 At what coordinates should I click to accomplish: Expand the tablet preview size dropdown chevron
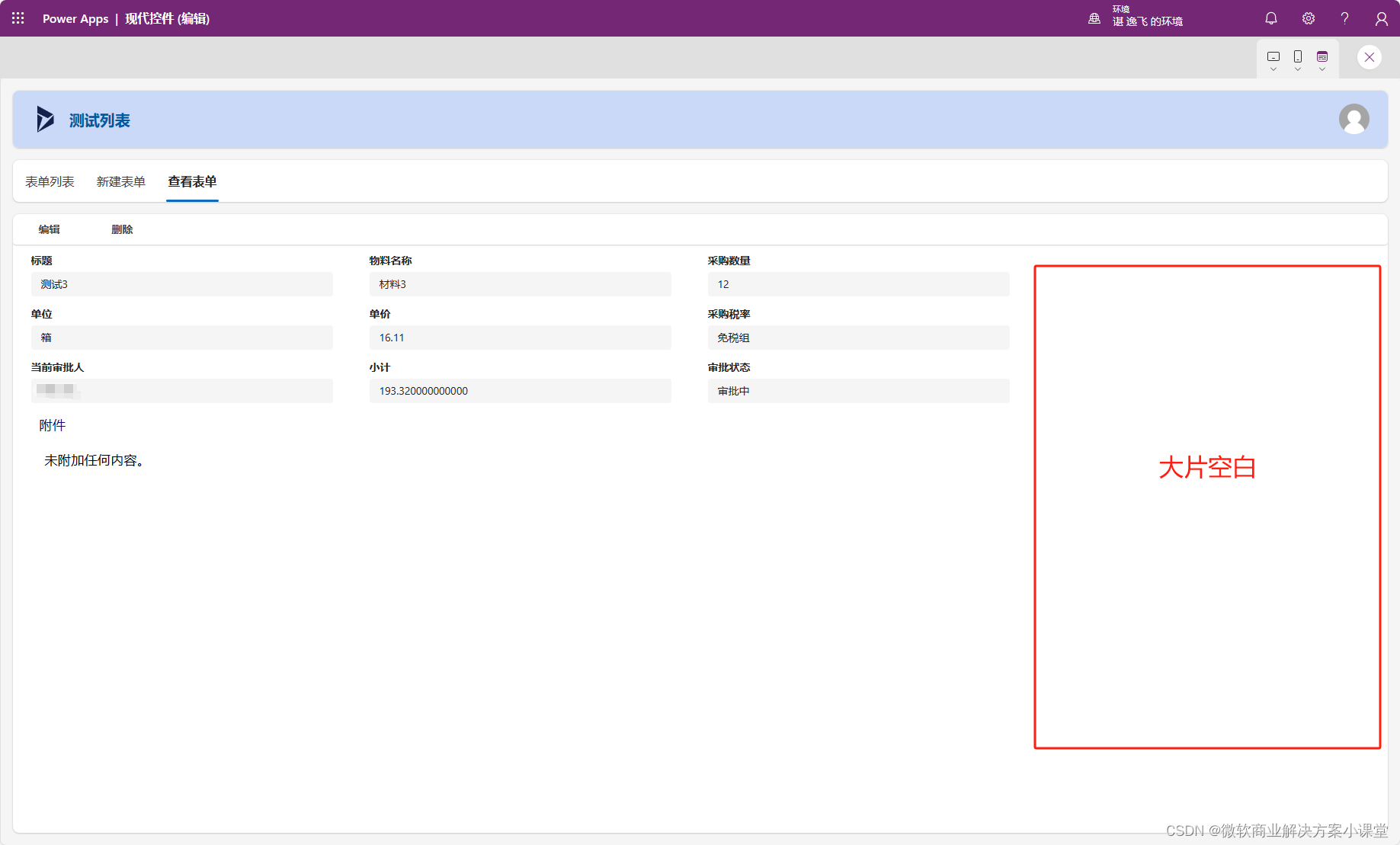1273,69
